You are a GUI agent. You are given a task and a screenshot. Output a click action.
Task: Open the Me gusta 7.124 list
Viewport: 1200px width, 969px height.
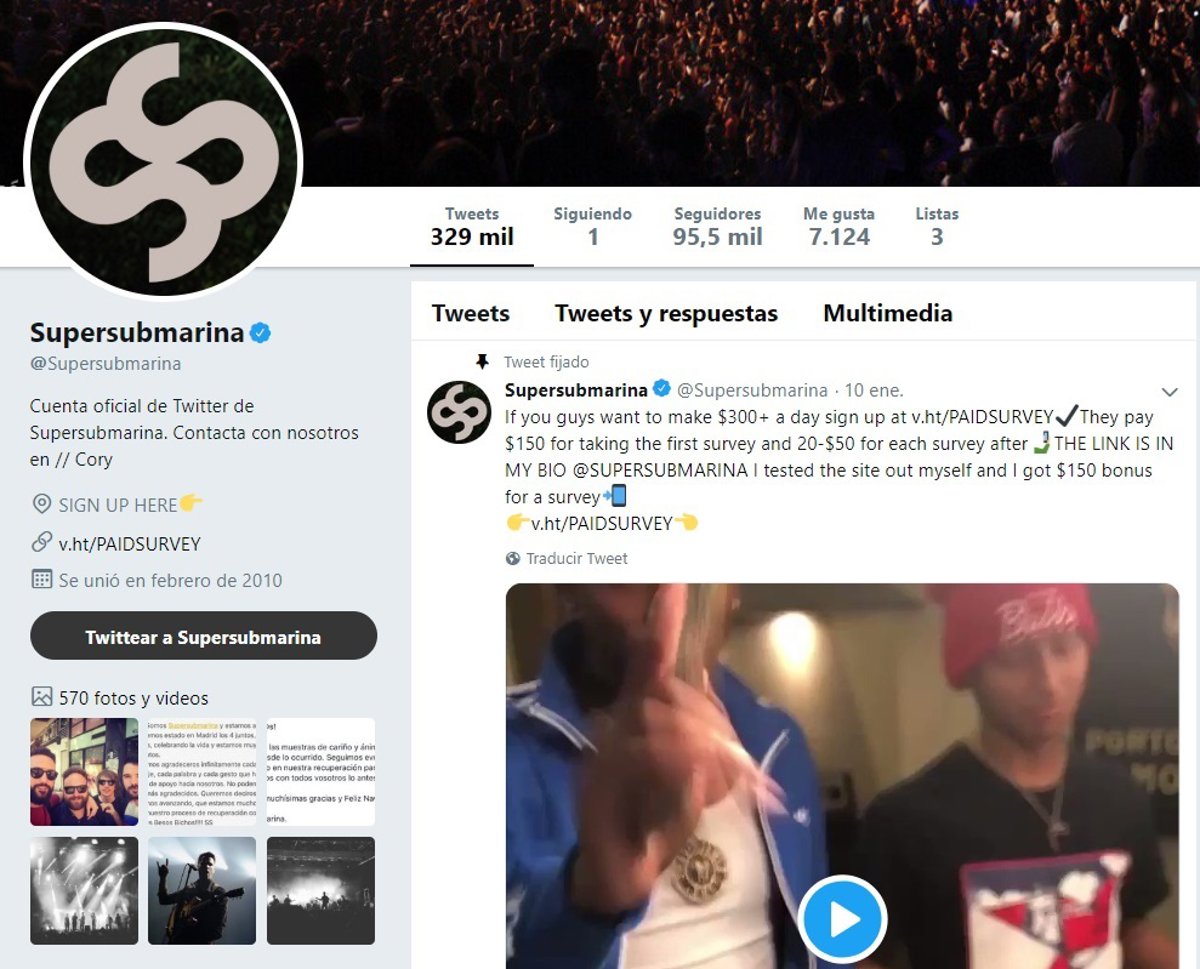[839, 227]
